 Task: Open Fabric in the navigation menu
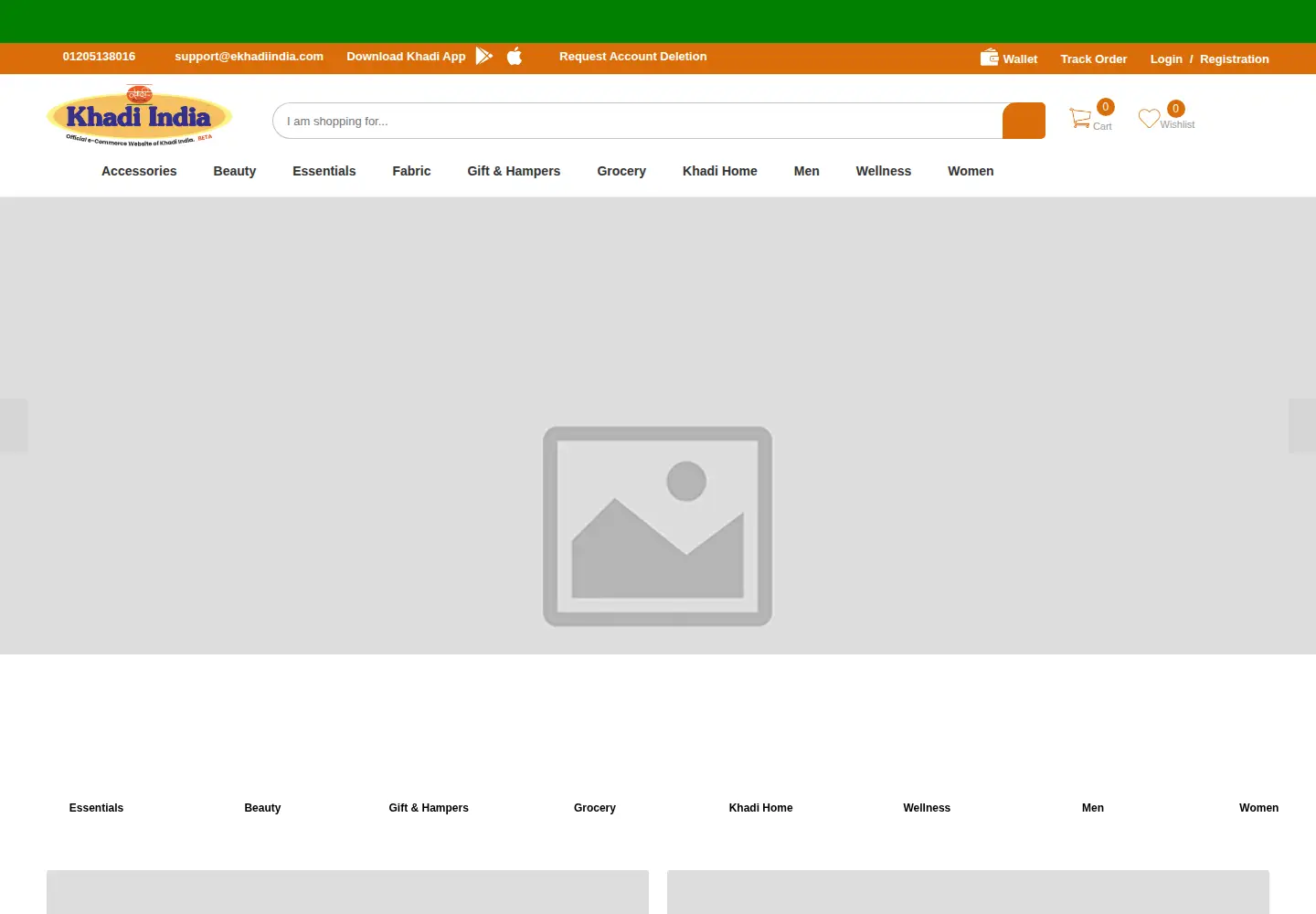[411, 171]
